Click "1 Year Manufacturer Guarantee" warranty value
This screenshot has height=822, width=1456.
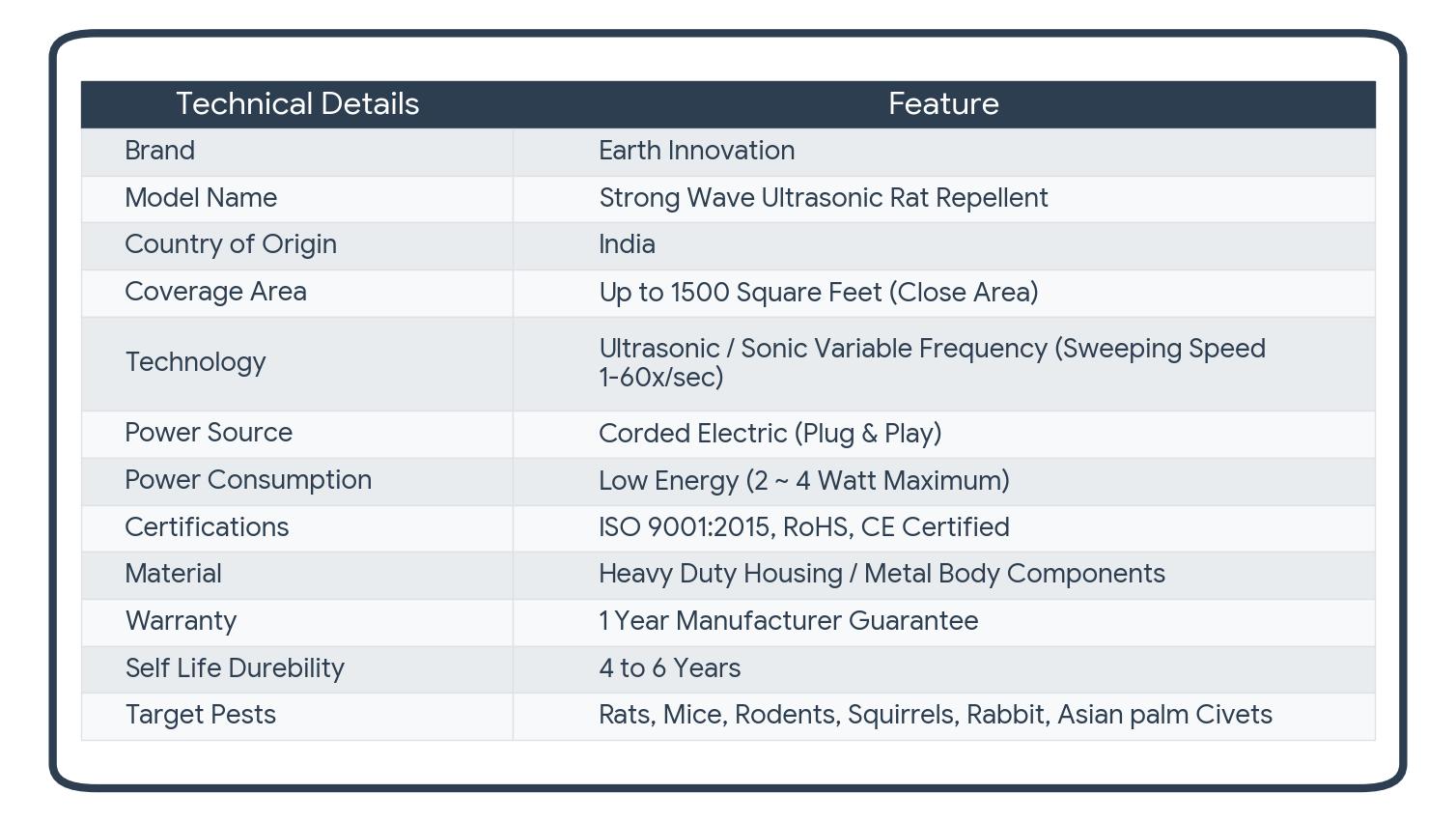click(x=788, y=621)
